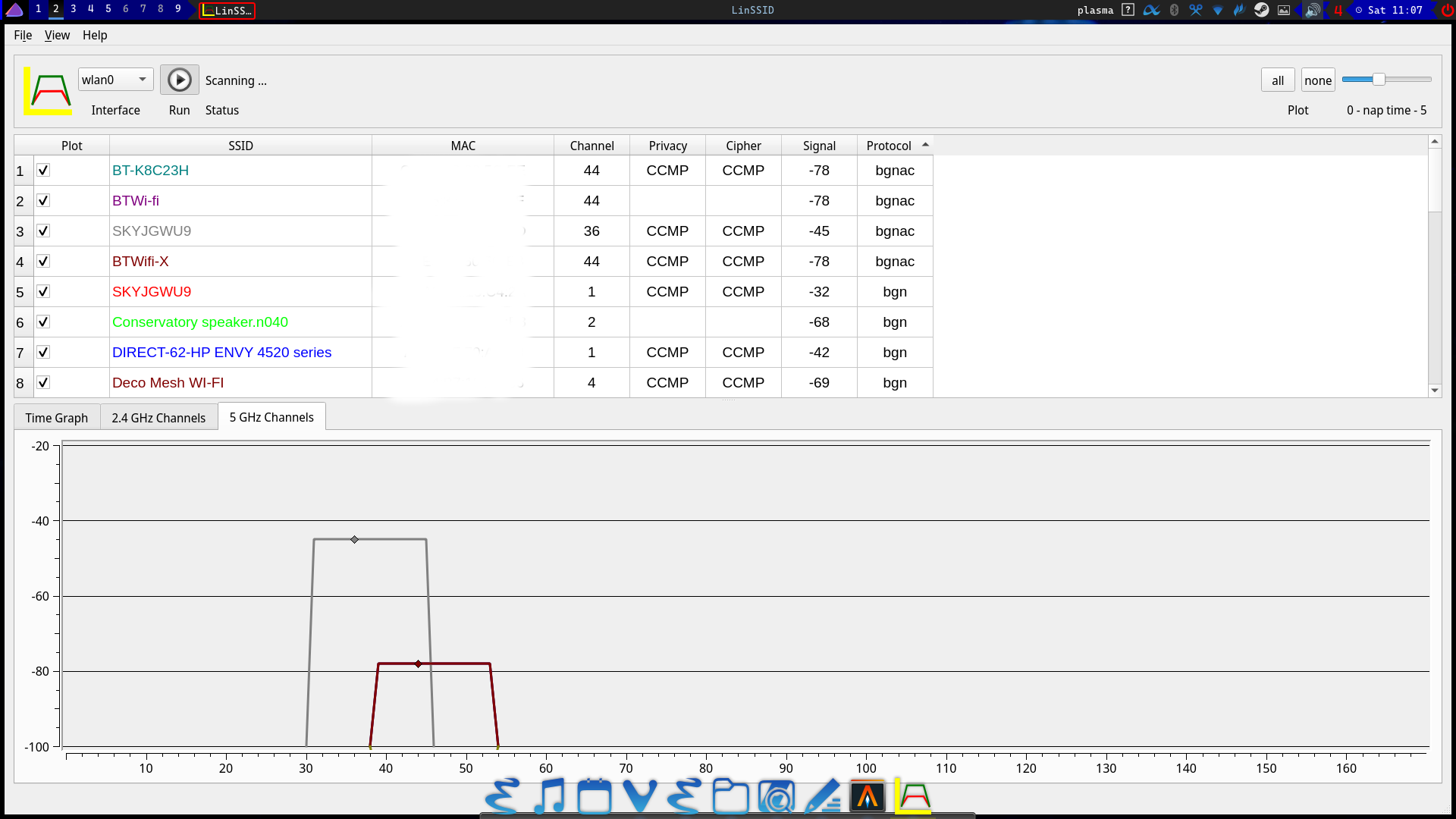The height and width of the screenshot is (819, 1456).
Task: Select the View menu
Action: pos(57,34)
